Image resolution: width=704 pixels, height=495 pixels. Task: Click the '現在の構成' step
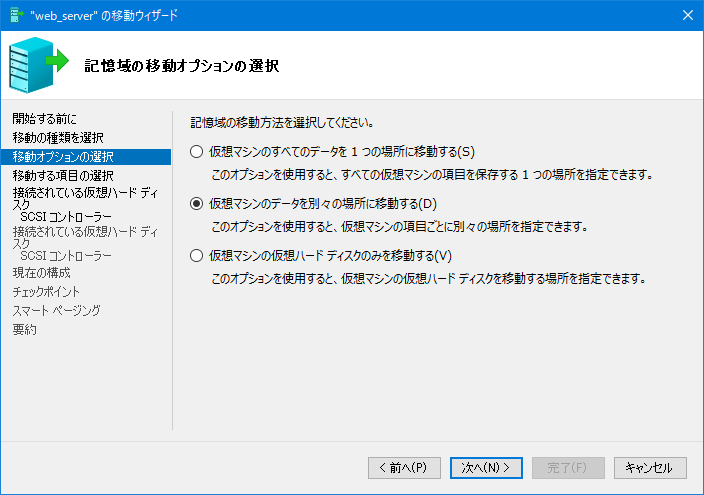pyautogui.click(x=41, y=273)
